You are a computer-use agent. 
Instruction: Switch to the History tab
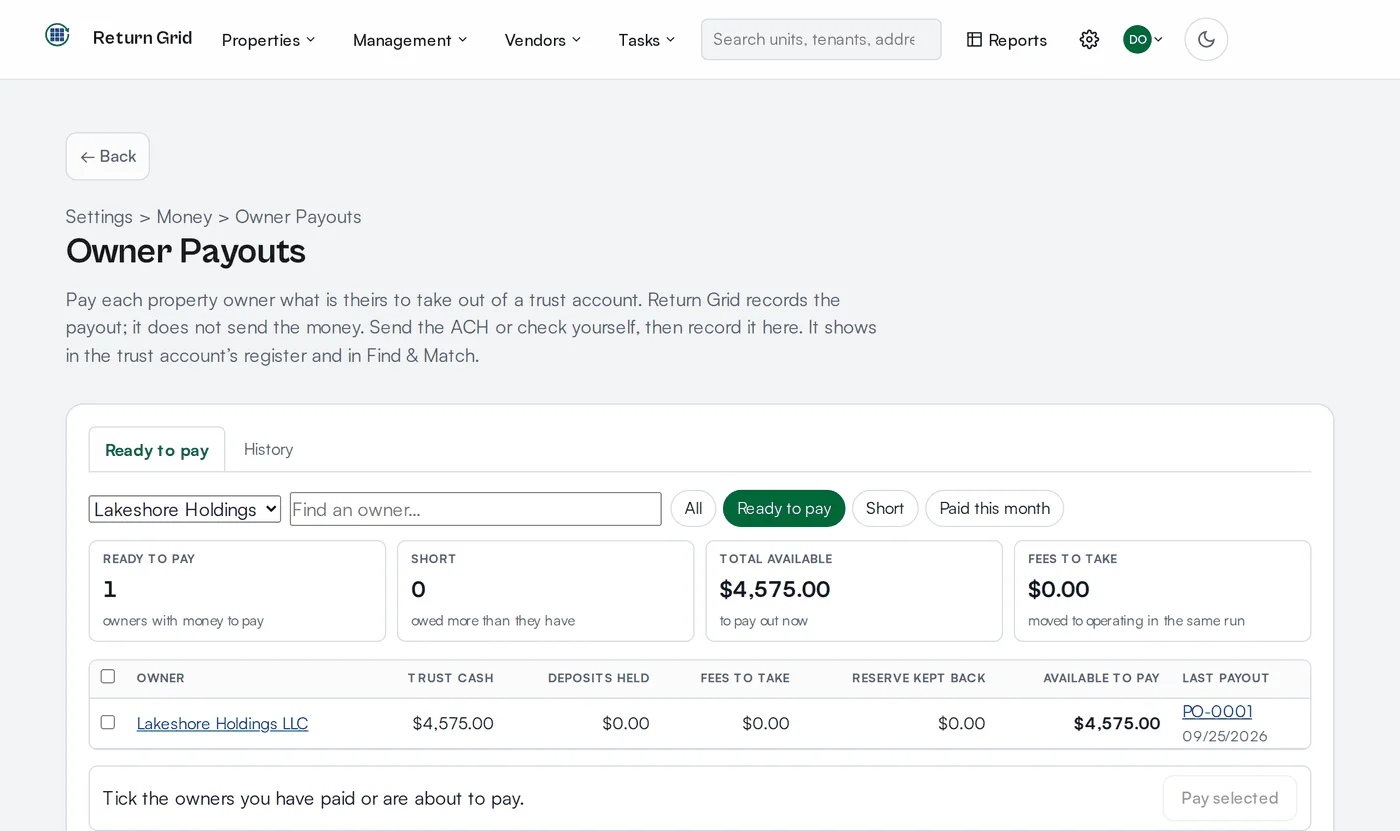point(268,450)
